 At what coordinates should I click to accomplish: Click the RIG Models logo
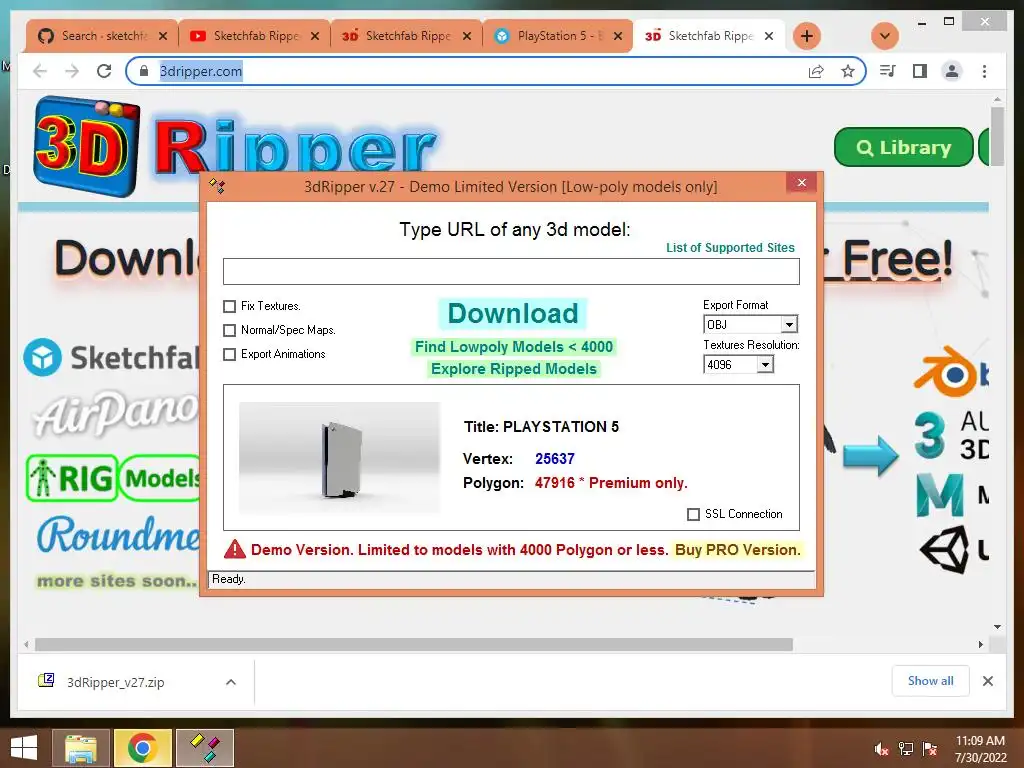[x=114, y=478]
